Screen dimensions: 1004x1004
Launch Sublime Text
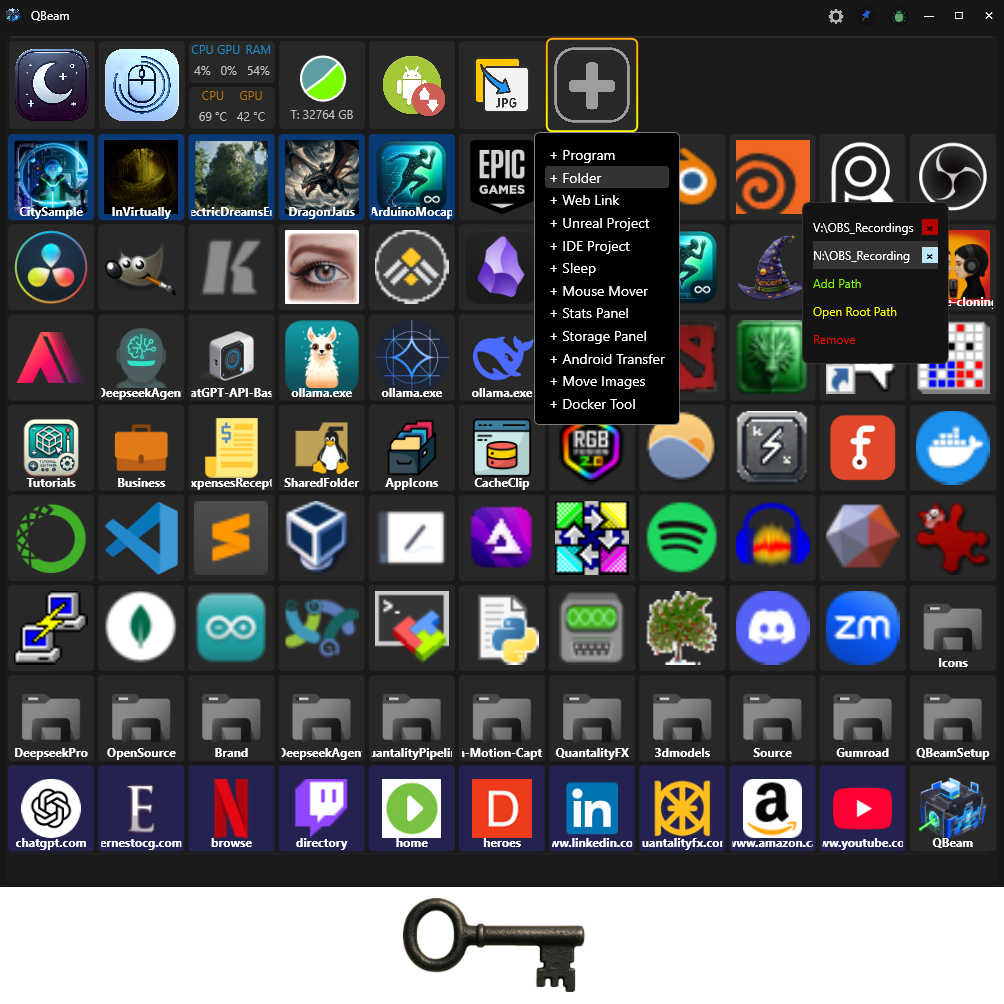(x=232, y=538)
